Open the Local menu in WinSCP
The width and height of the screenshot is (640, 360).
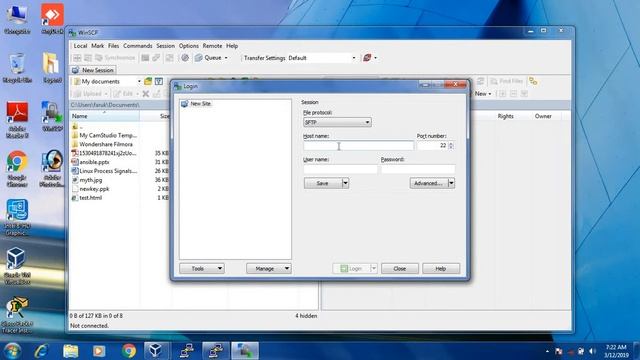pos(80,46)
